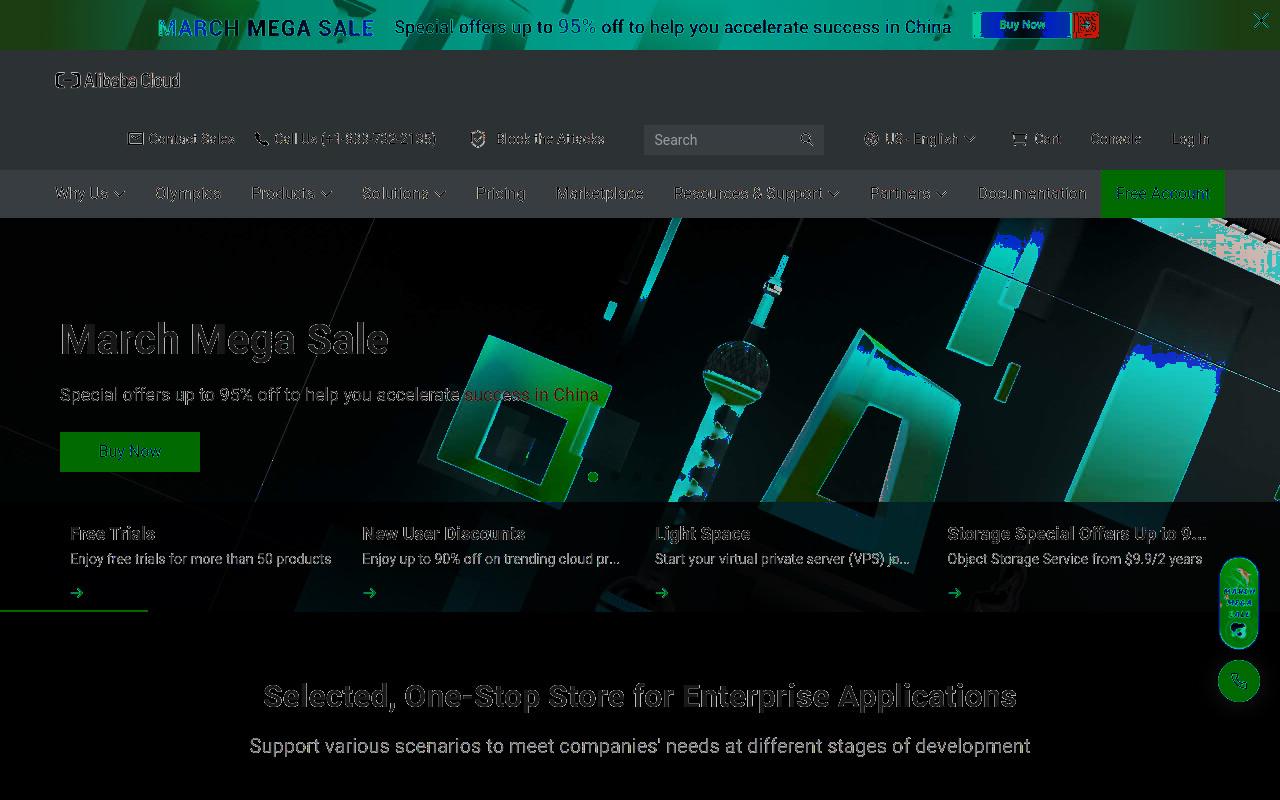Click the shield icon beside Block the Attacks

pyautogui.click(x=478, y=139)
